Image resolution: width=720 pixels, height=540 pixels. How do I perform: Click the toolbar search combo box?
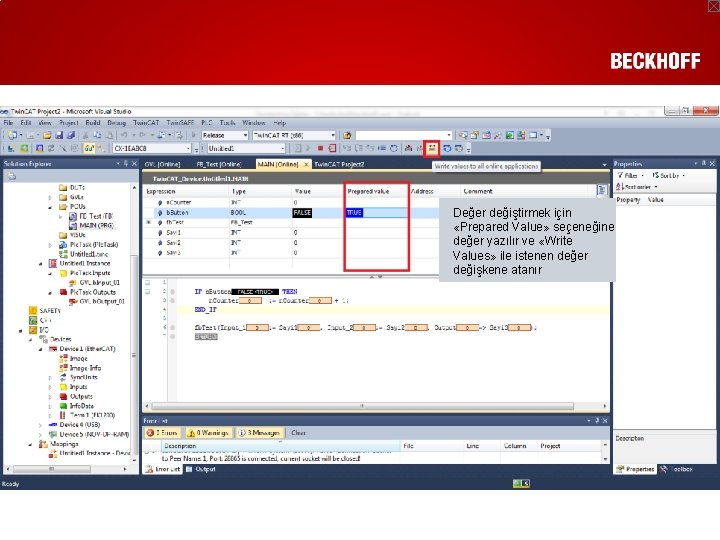(404, 135)
